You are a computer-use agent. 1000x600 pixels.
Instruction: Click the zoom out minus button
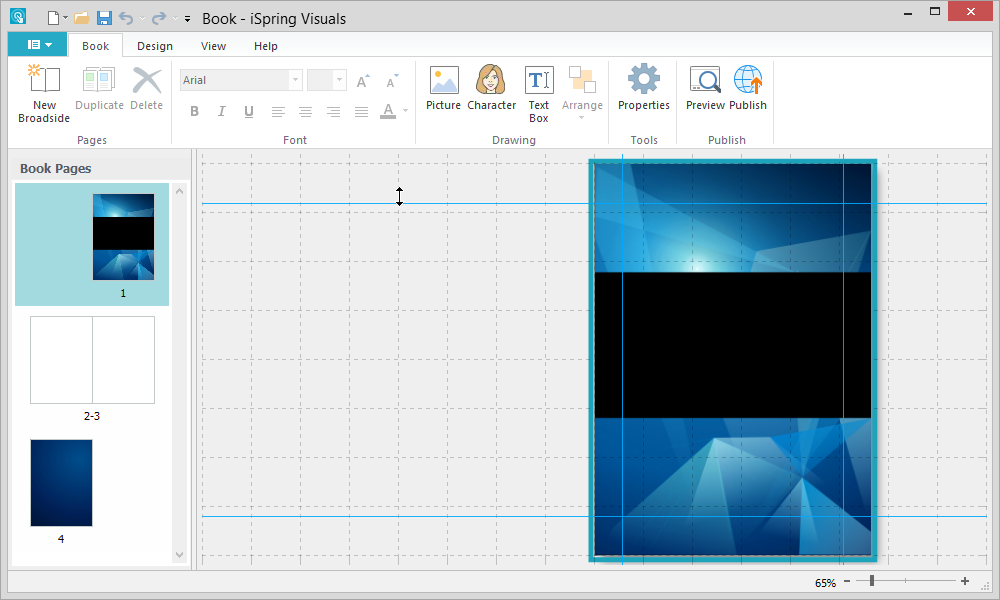coord(847,581)
